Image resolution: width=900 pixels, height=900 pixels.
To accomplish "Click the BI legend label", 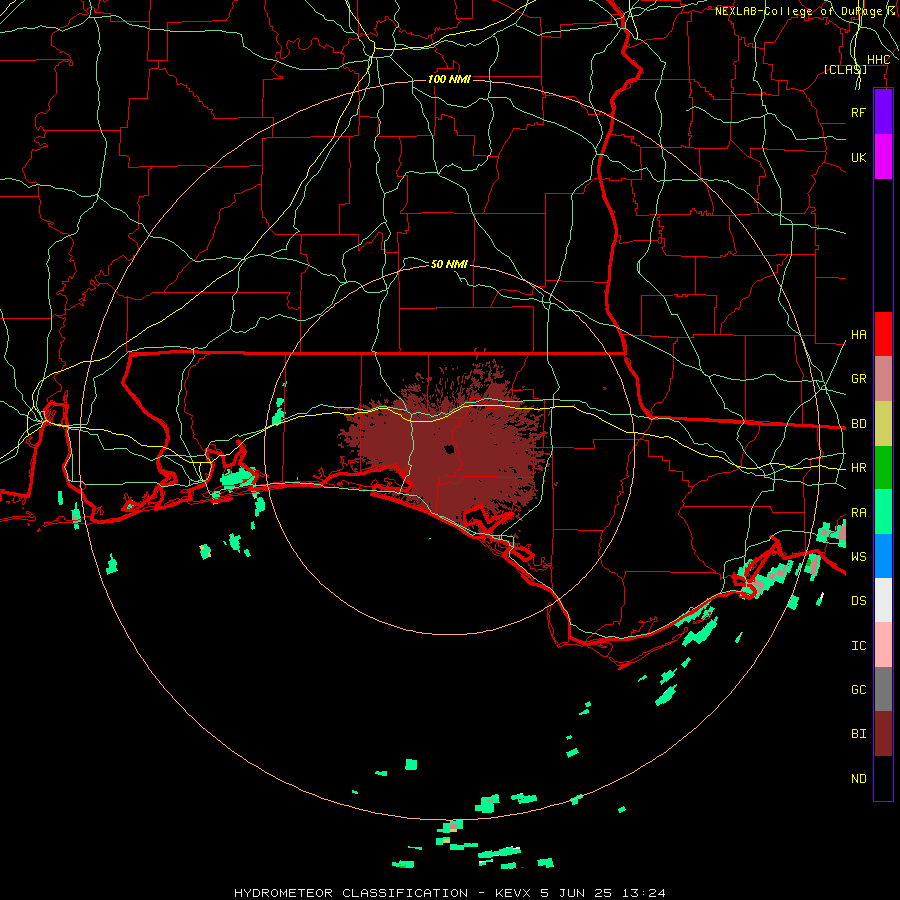I will coord(858,734).
